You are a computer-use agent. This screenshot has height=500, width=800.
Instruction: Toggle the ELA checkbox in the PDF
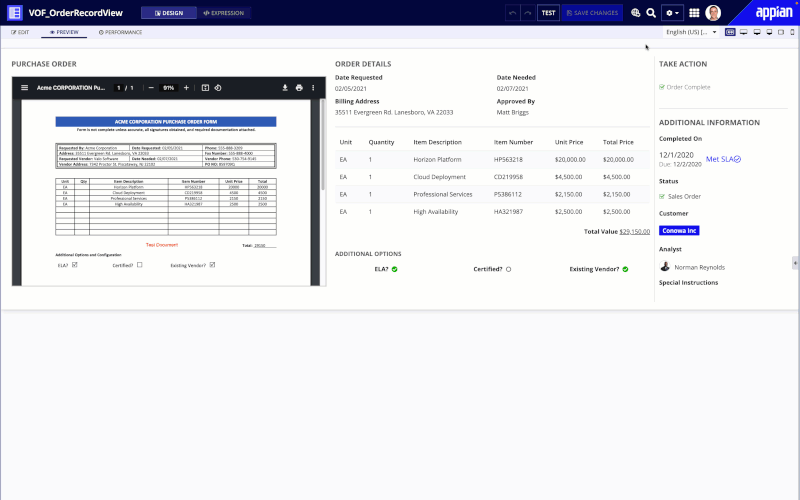[74, 265]
